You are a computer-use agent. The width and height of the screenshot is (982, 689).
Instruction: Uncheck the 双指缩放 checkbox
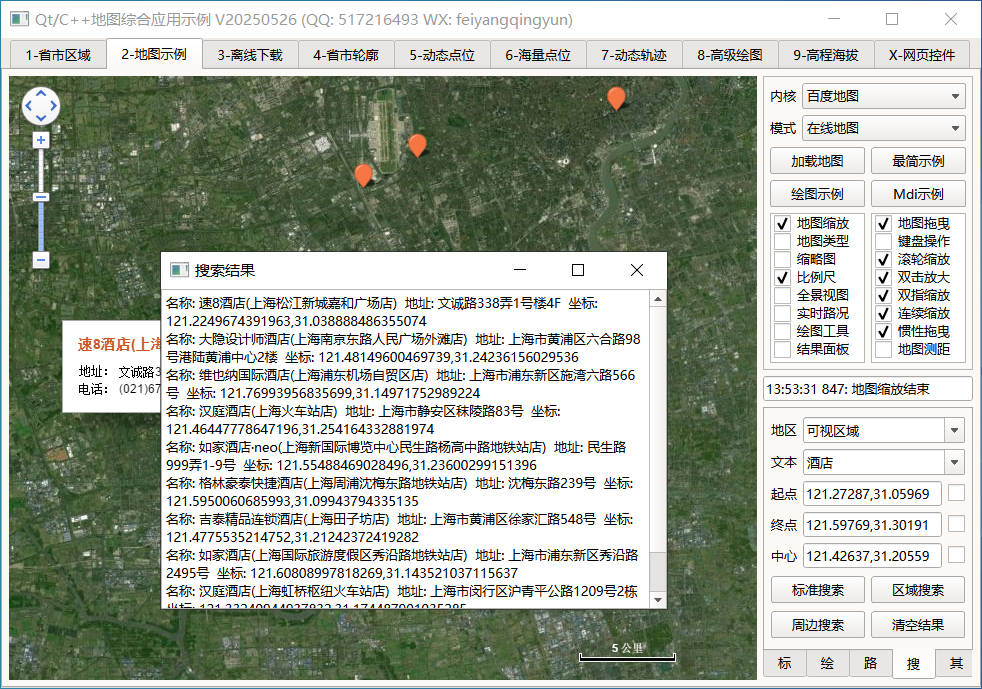pos(883,295)
